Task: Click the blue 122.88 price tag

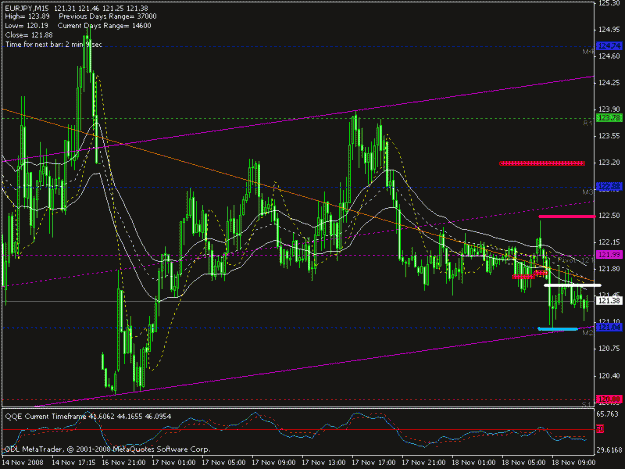Action: coord(609,186)
